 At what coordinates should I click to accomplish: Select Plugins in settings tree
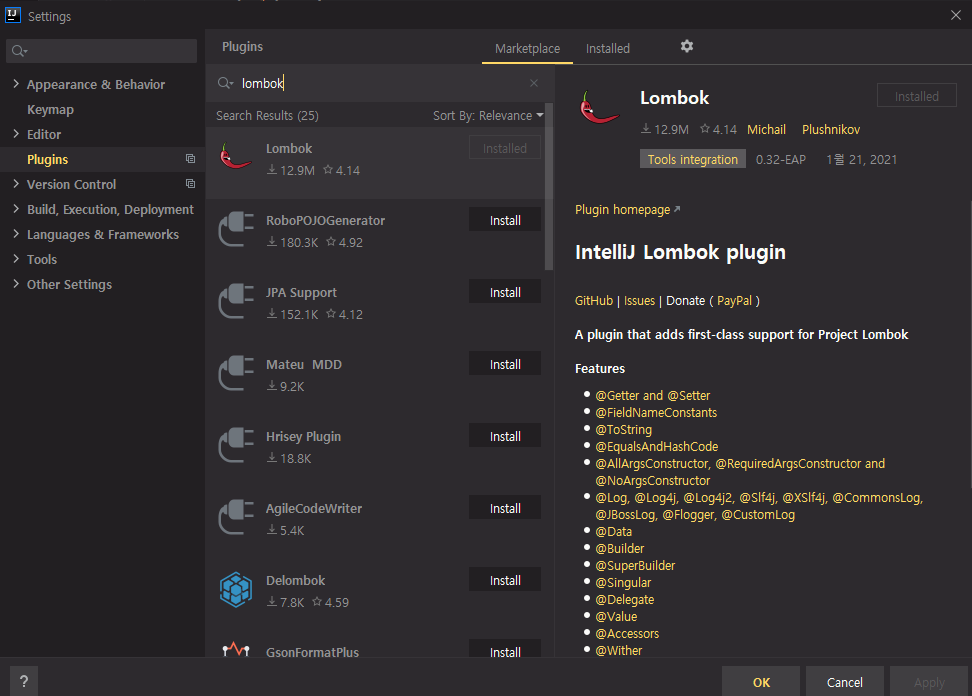click(47, 159)
